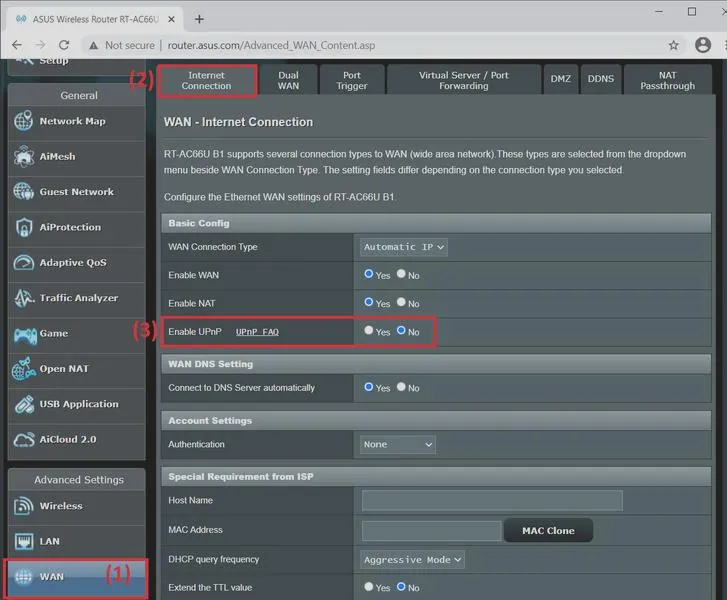Click the browser forward arrow
Screen dimensions: 727x600
41,45
